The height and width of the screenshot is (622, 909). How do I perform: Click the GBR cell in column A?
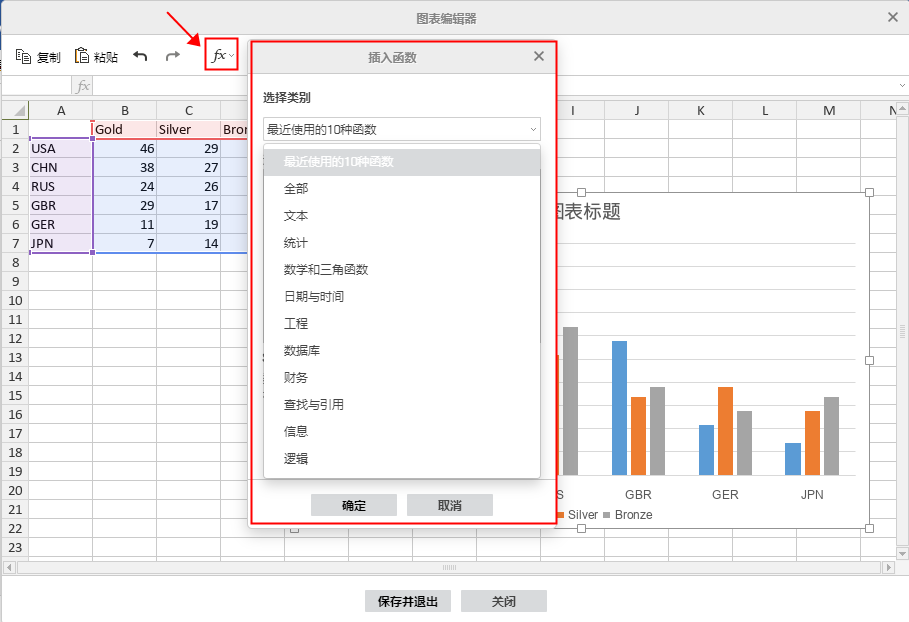pos(61,205)
